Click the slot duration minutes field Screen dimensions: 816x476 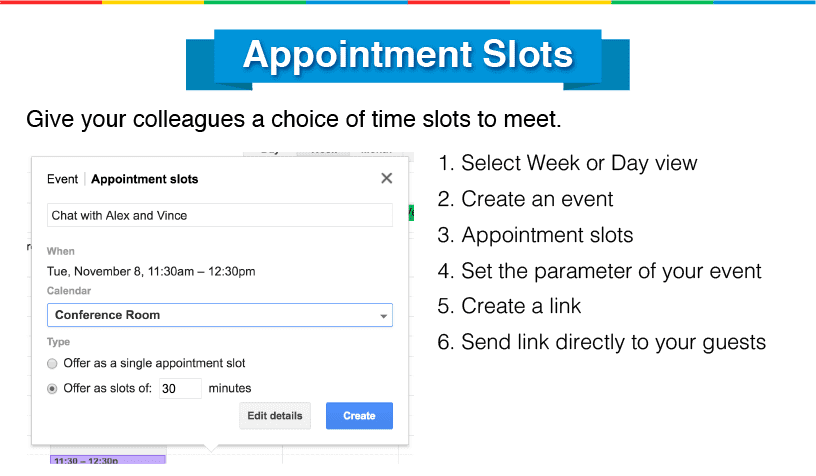[x=180, y=389]
